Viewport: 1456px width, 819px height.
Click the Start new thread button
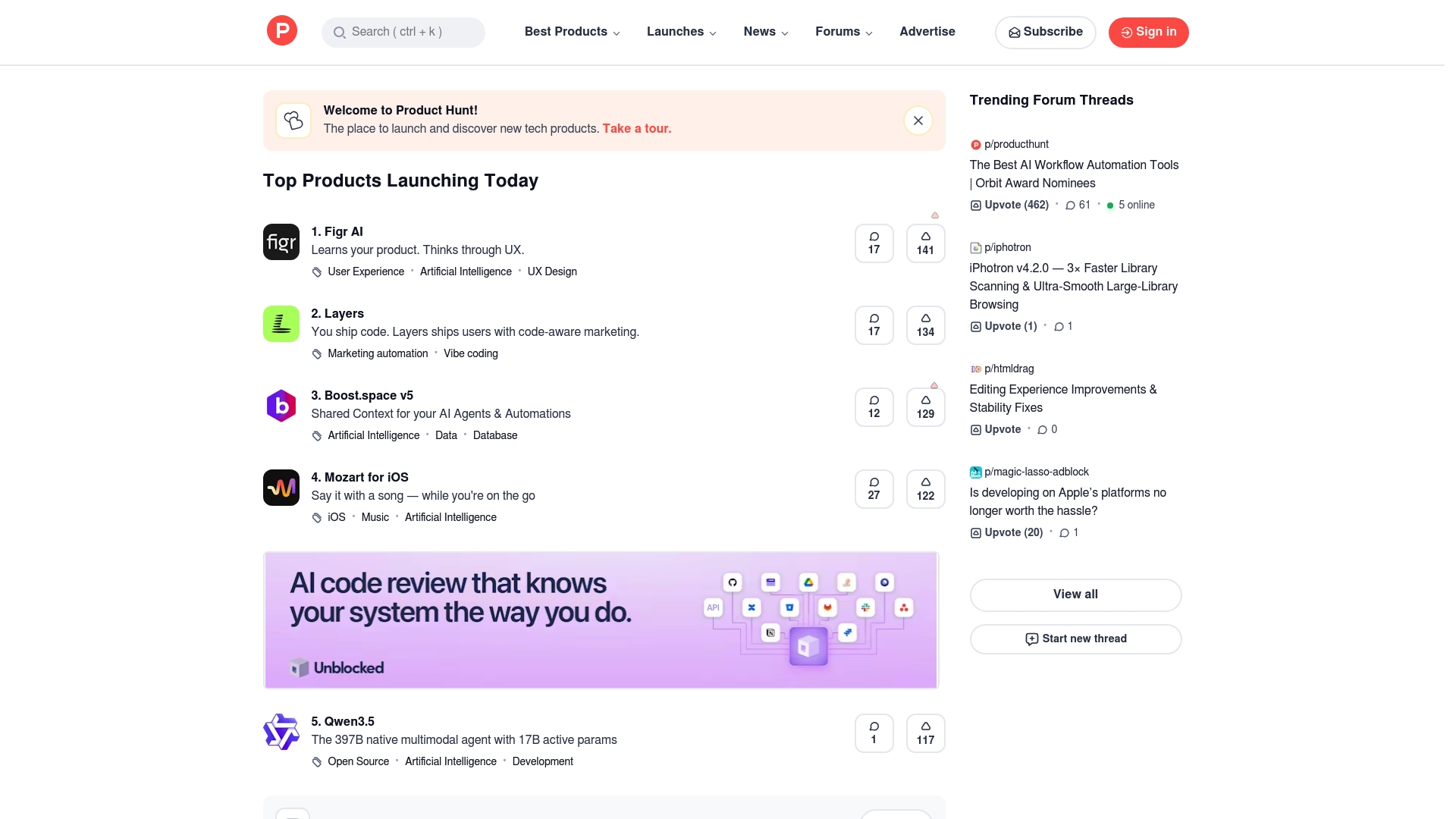[x=1075, y=639]
